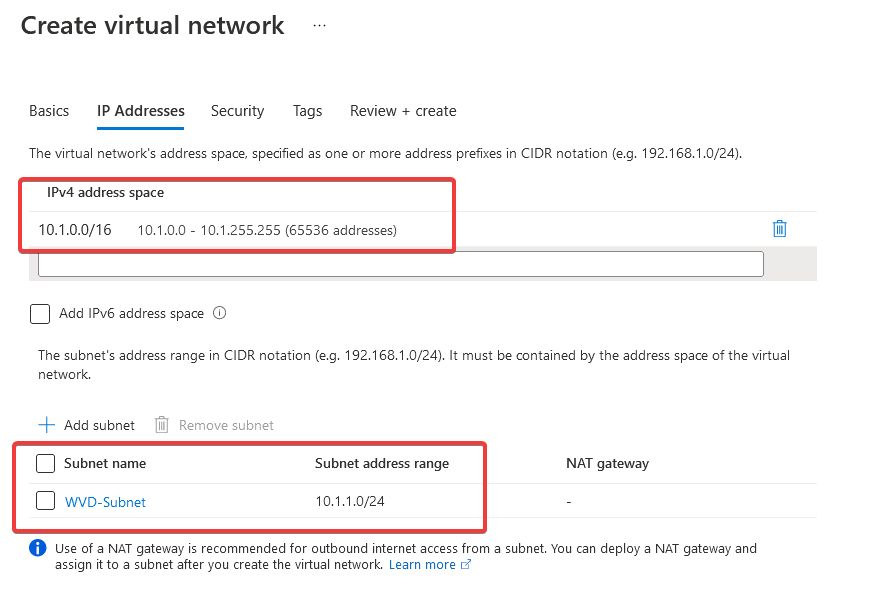Viewport: 880px width, 603px height.
Task: Click the Remove subnet trash icon
Action: [162, 424]
